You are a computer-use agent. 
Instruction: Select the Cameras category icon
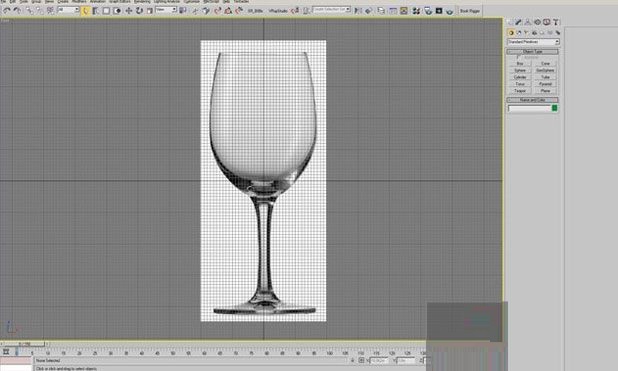(534, 33)
